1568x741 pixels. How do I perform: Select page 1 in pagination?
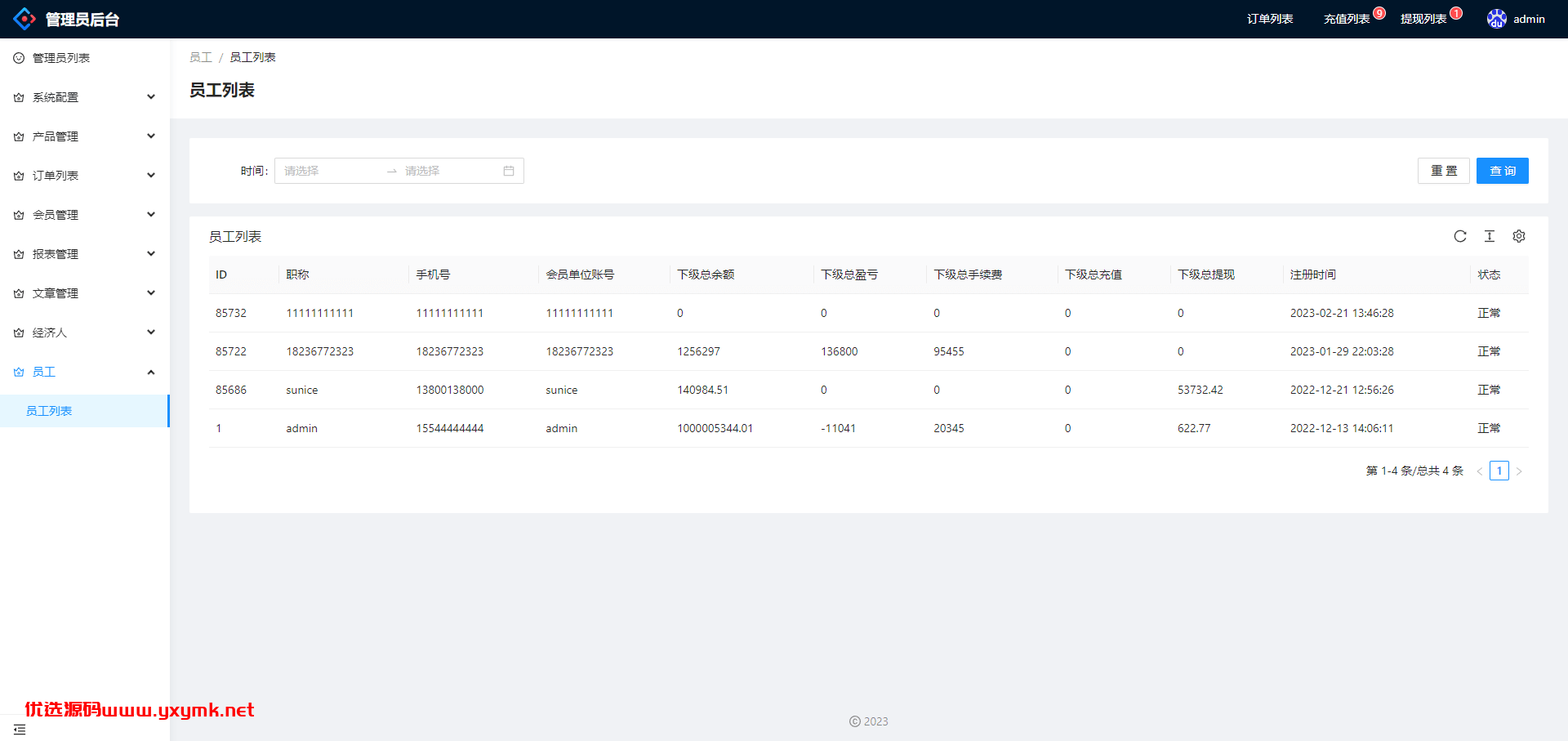tap(1499, 471)
